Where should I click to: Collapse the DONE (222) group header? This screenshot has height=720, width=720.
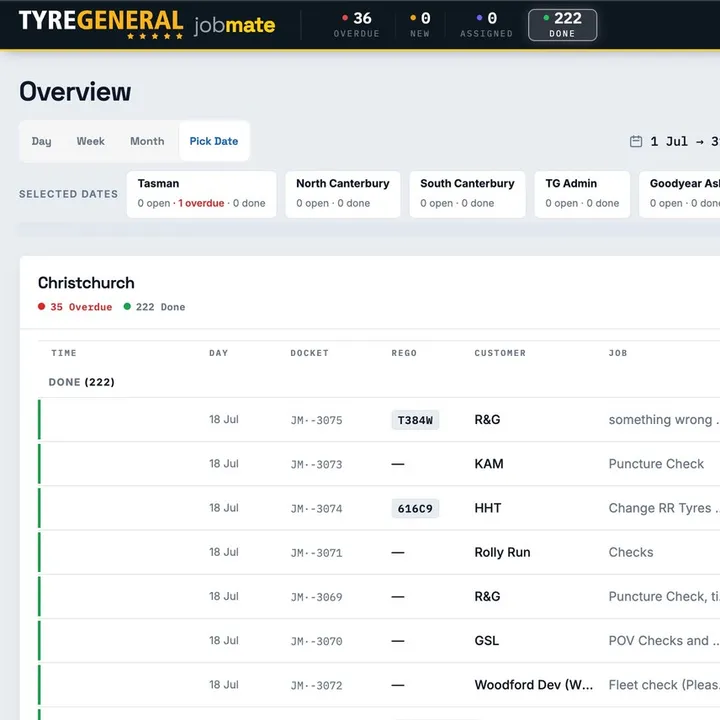[82, 382]
